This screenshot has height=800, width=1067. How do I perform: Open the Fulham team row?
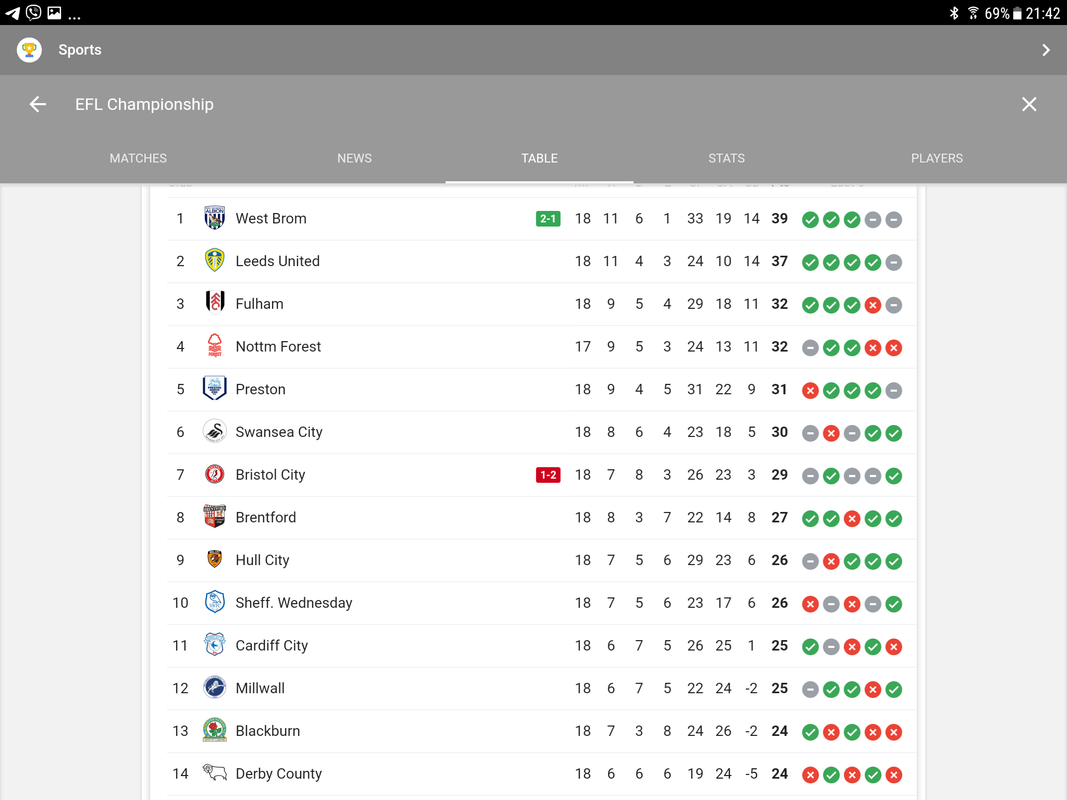pos(541,304)
